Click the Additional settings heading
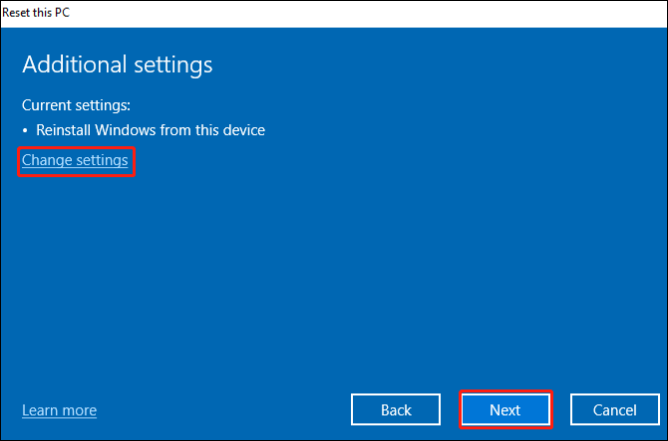This screenshot has height=441, width=668. point(117,65)
